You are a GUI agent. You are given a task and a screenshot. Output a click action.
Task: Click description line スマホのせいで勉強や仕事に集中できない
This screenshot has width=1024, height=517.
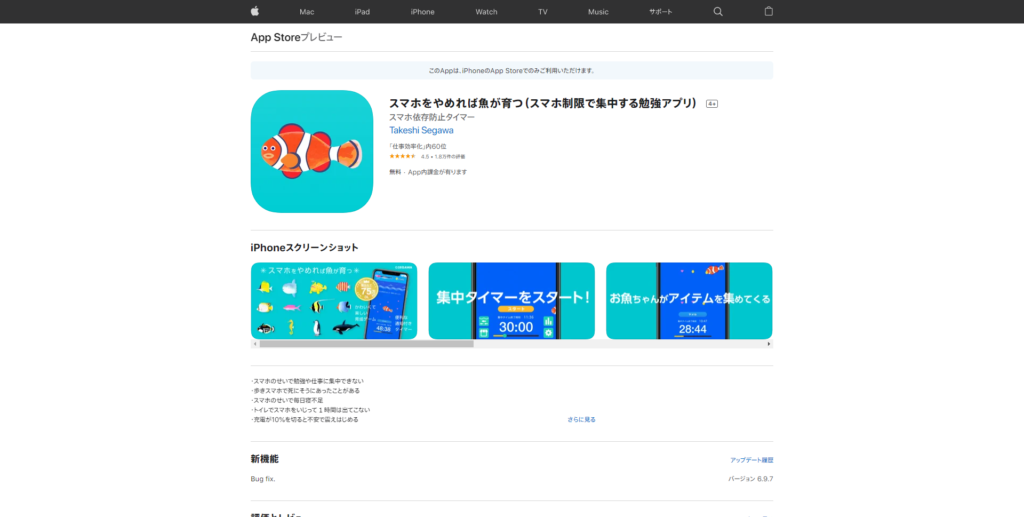coord(307,381)
